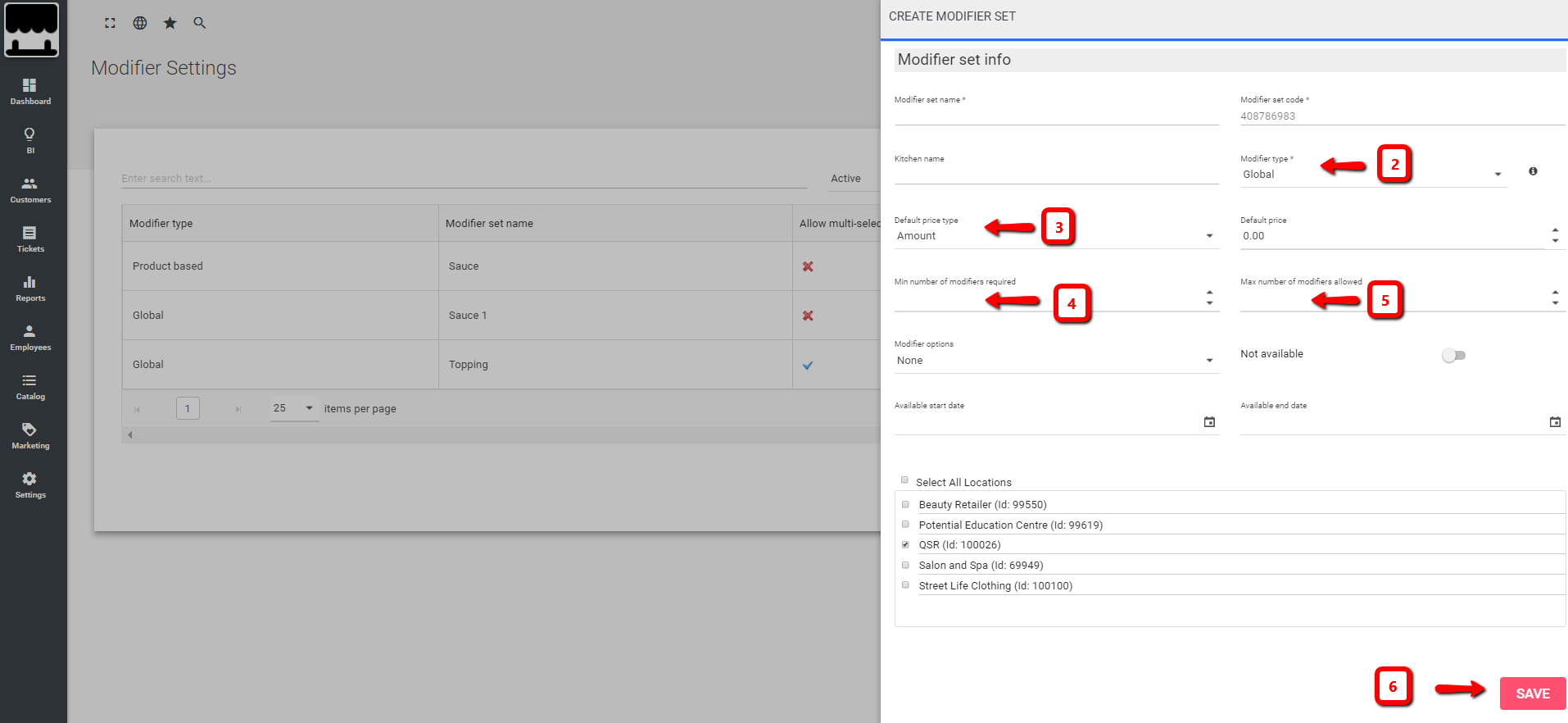Open the BI lightbulb section

click(30, 141)
